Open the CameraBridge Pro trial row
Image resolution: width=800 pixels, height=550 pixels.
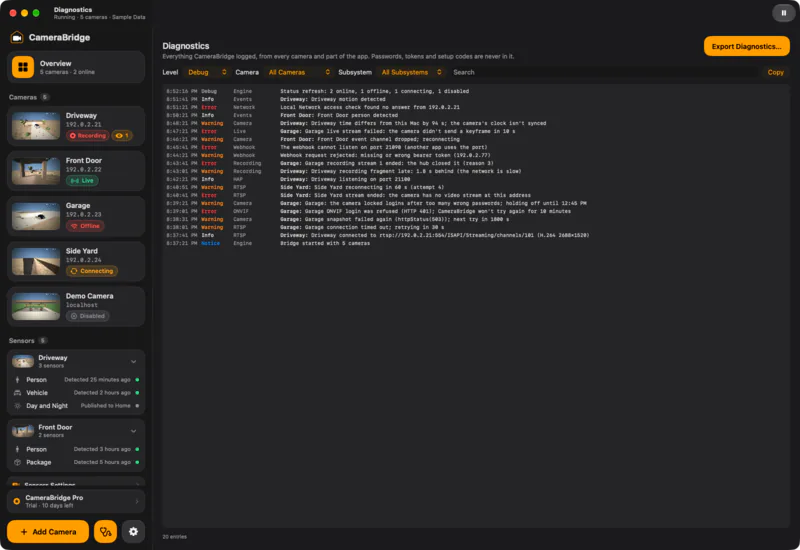(x=76, y=502)
